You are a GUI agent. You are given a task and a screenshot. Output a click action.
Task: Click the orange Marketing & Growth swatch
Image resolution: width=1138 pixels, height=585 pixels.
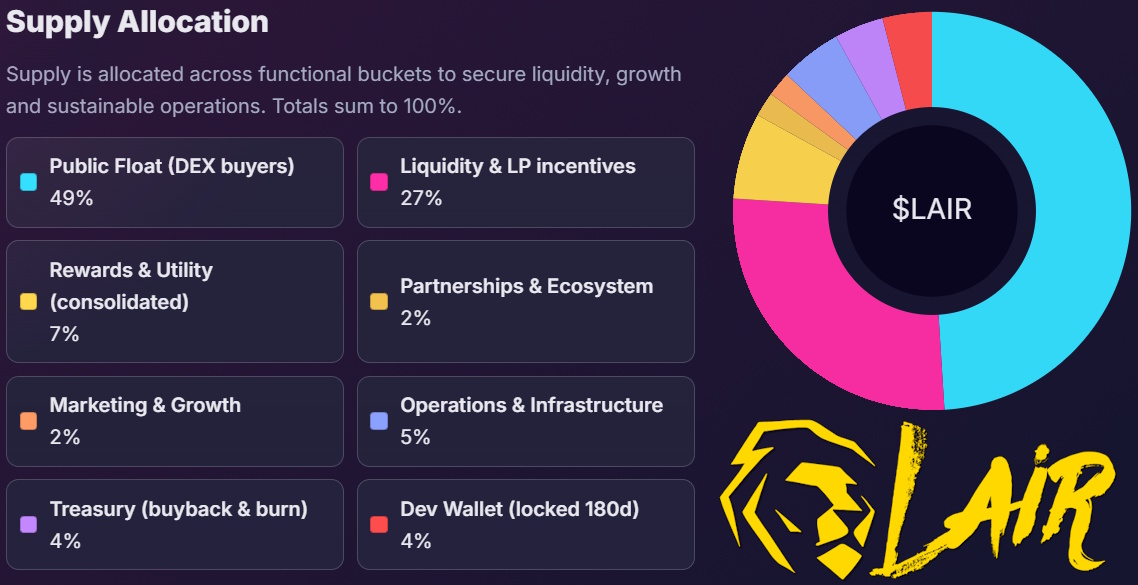coord(28,421)
